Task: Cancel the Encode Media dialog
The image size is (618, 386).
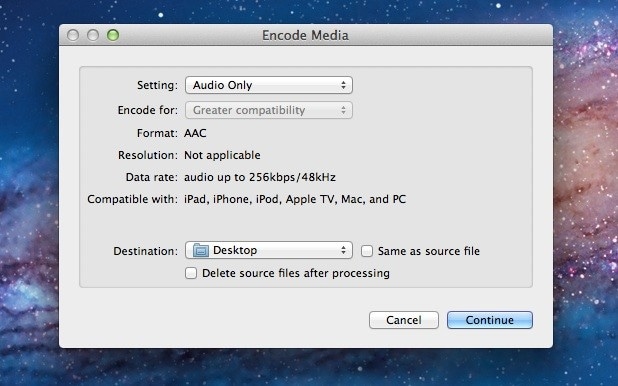Action: 404,320
